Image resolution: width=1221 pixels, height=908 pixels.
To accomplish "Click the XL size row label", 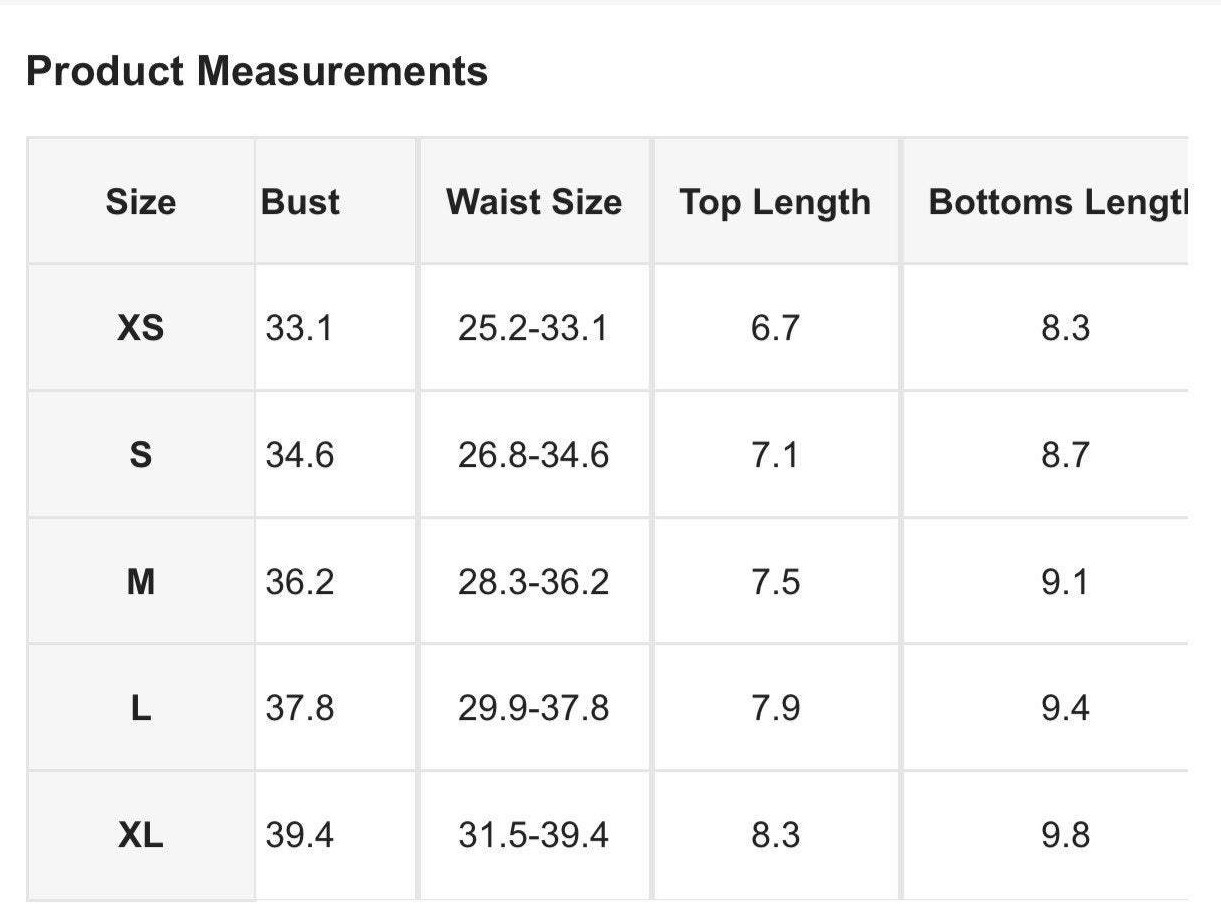I will pyautogui.click(x=140, y=835).
